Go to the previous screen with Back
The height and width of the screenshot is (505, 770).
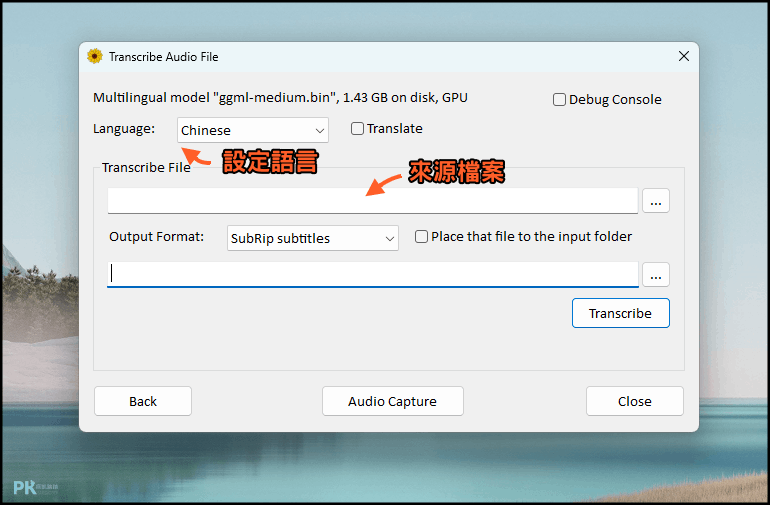point(143,401)
